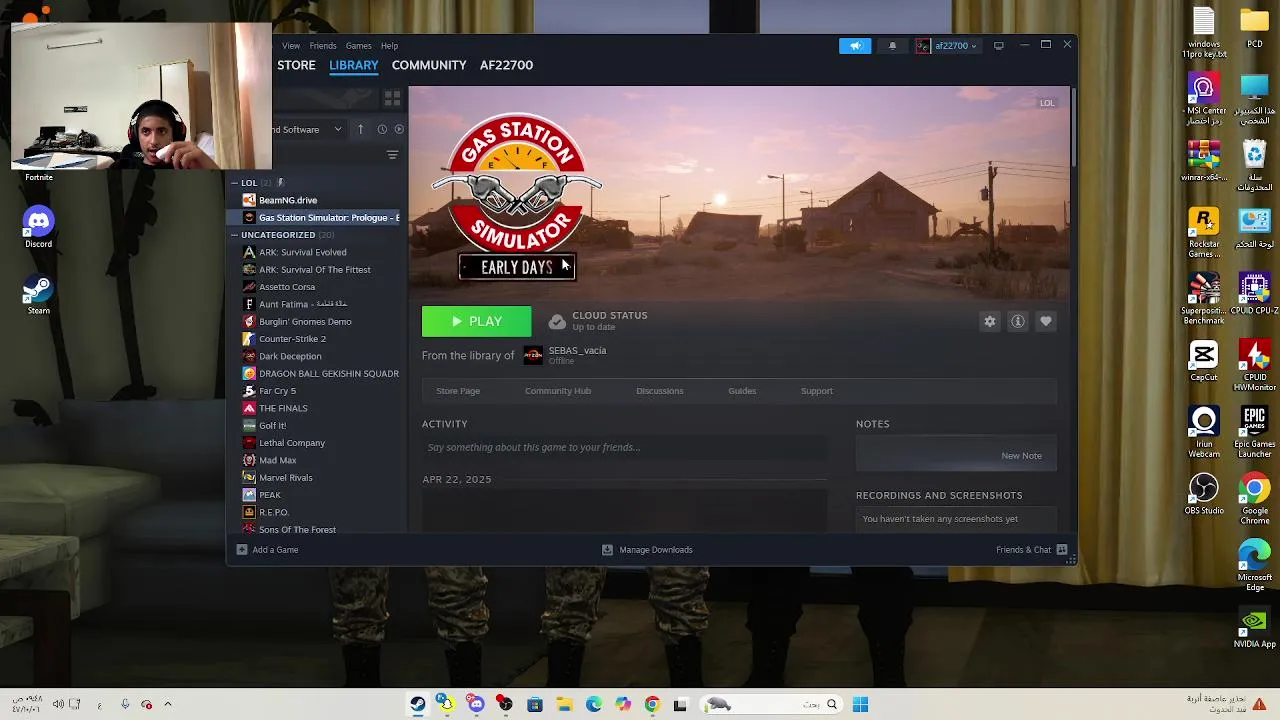
Task: Open CPUID HWMonitor shortcut
Action: tap(1254, 365)
